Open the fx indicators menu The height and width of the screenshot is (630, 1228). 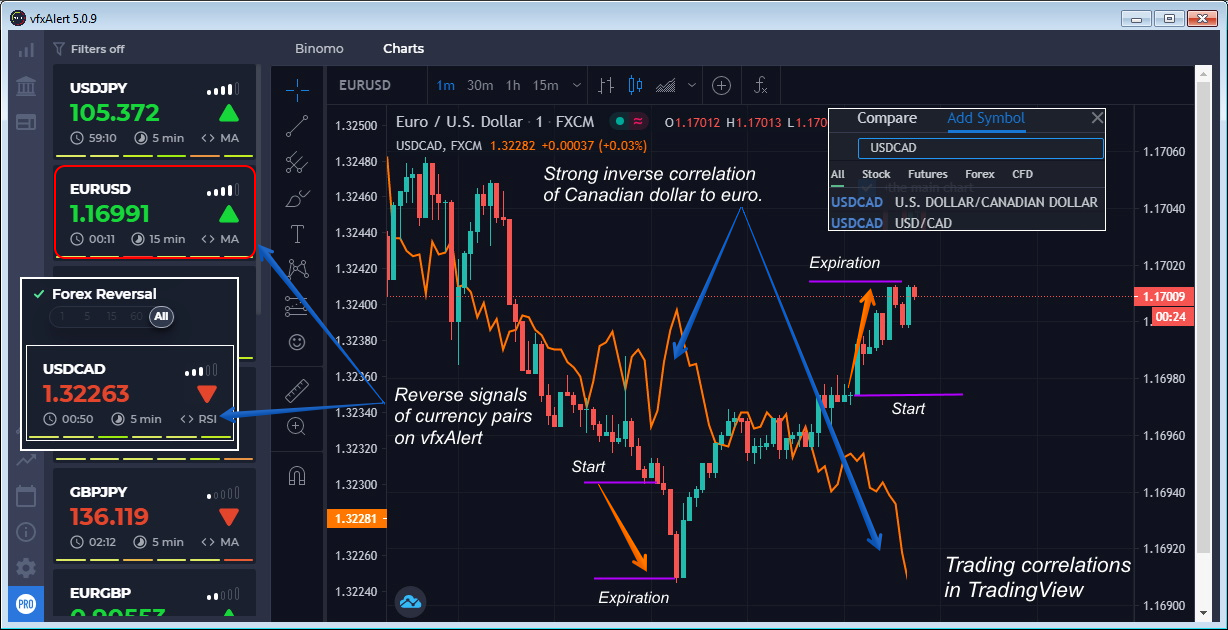761,85
